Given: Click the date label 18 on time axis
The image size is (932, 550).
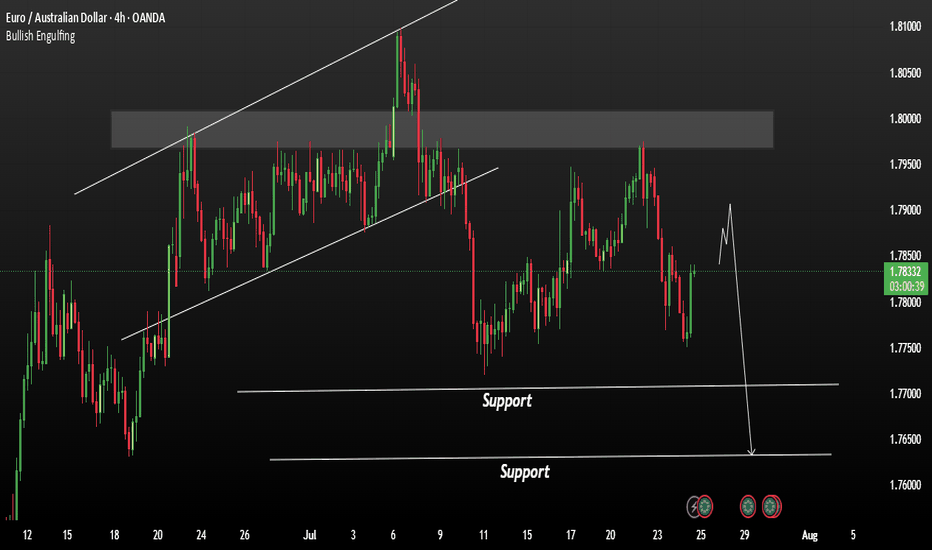Looking at the screenshot, I should pyautogui.click(x=114, y=535).
